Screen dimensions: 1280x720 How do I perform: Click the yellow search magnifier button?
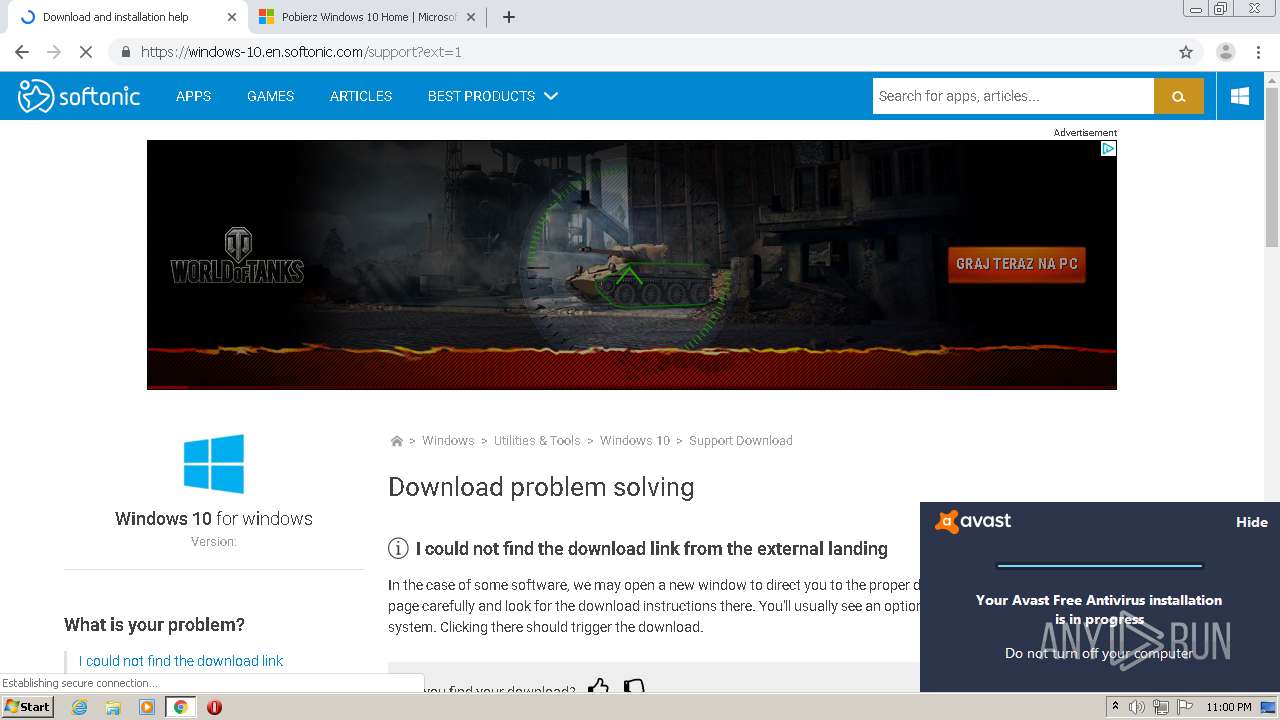[1179, 96]
